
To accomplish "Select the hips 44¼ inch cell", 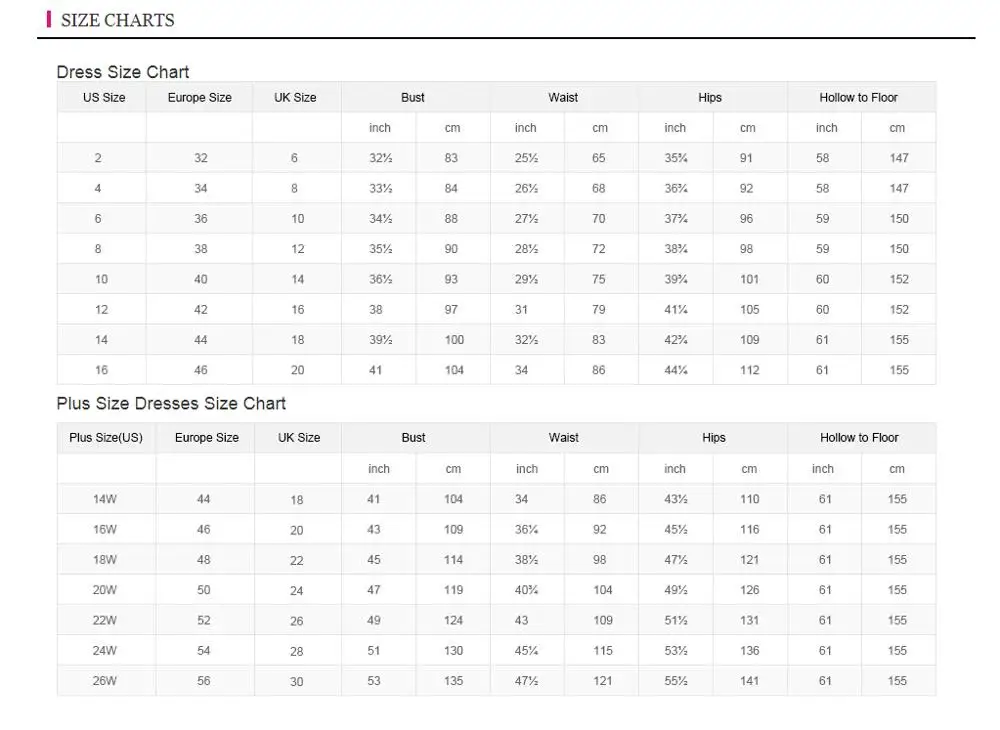I will coord(676,370).
